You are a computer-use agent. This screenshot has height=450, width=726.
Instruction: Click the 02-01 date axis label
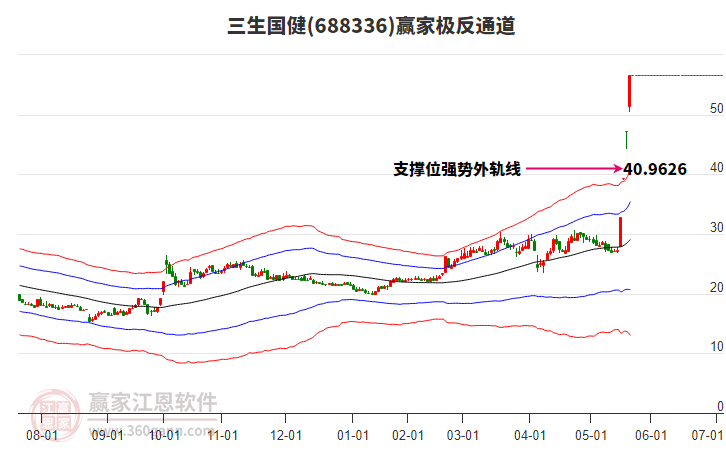(x=408, y=435)
